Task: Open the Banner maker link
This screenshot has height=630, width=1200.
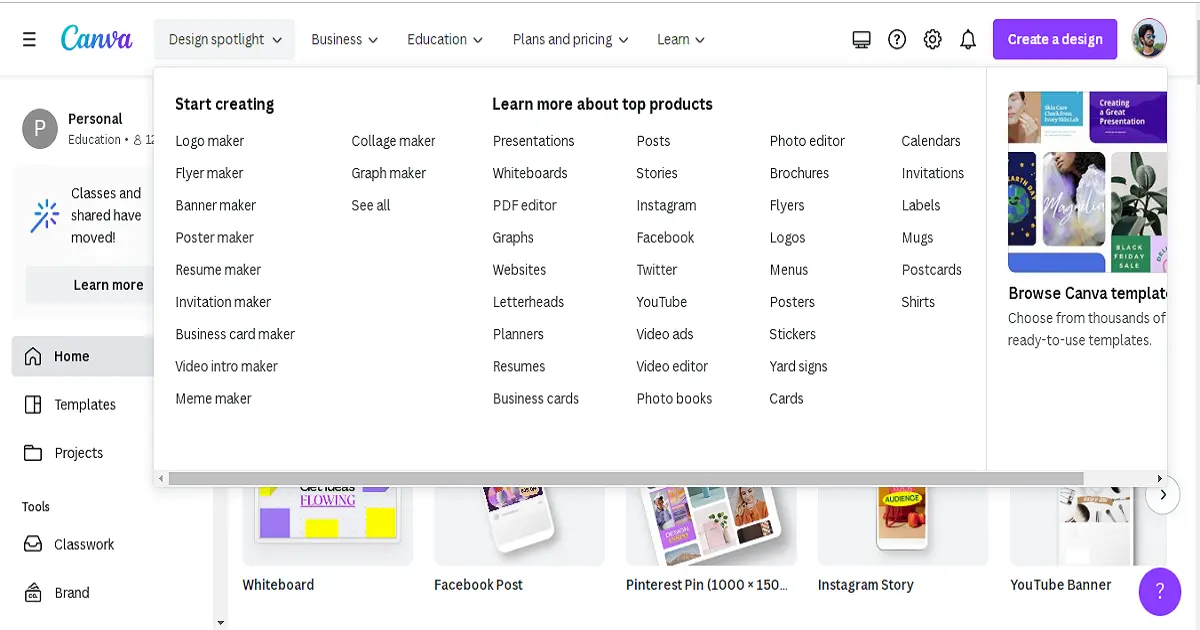Action: [216, 205]
